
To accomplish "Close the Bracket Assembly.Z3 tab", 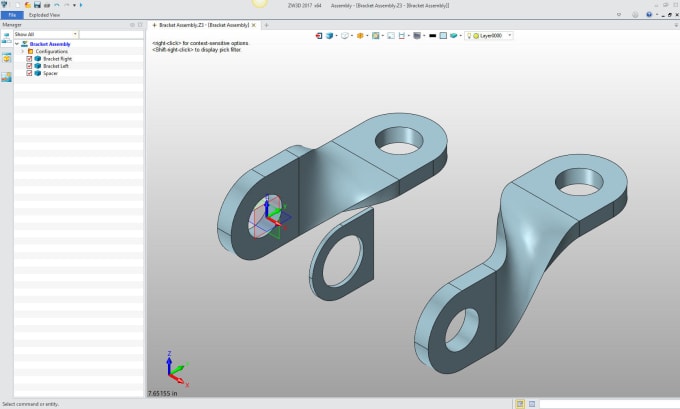I will (x=254, y=25).
